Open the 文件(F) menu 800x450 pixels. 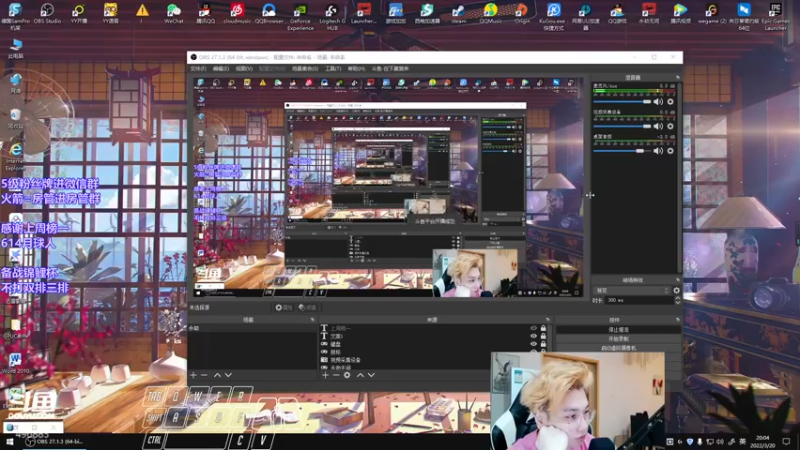tap(198, 68)
